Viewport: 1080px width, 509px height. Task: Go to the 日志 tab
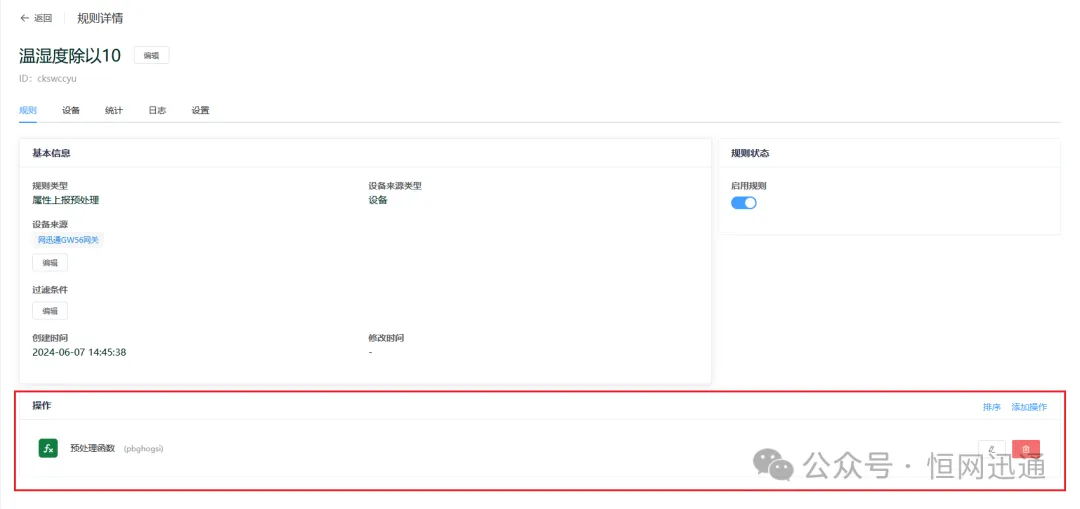[x=157, y=110]
